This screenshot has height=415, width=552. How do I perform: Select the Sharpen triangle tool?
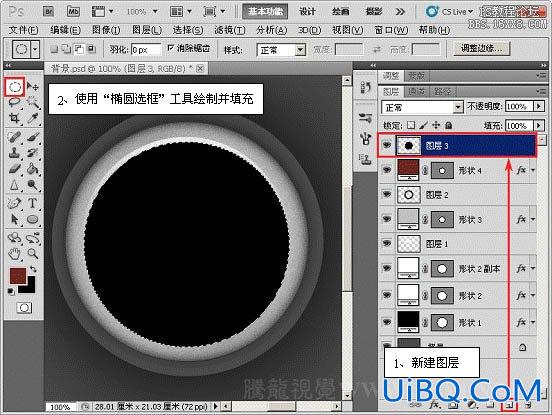coord(14,185)
